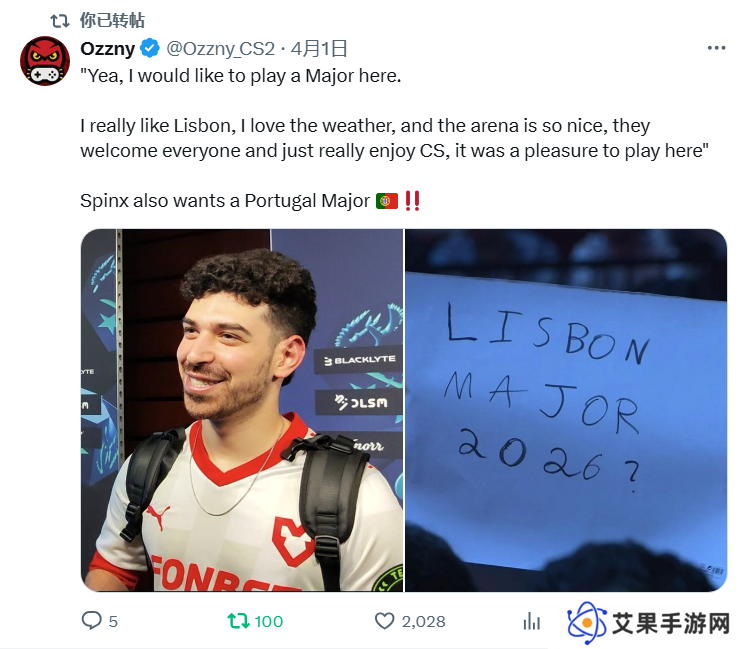748x649 pixels.
Task: Toggle the green retweet icon
Action: (x=238, y=621)
